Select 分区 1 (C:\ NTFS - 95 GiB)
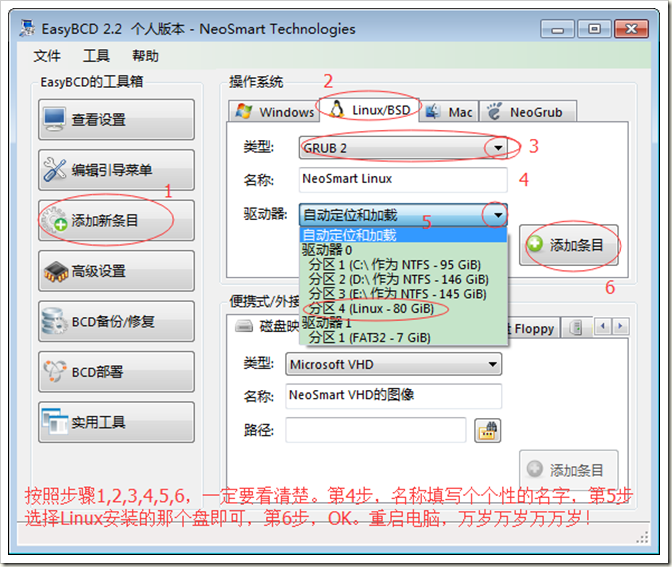 point(403,264)
